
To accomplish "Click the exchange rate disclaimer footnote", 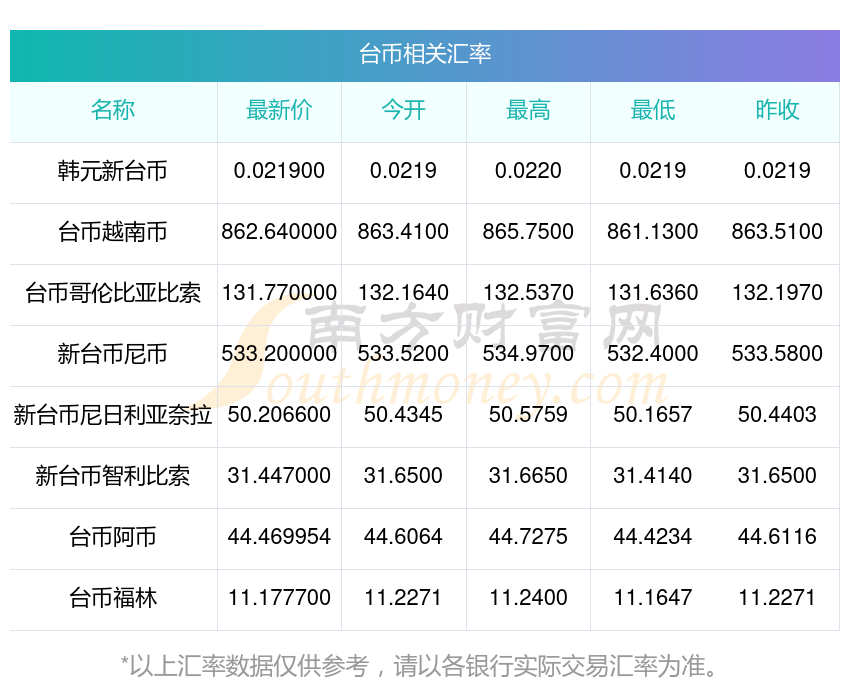I will point(418,666).
